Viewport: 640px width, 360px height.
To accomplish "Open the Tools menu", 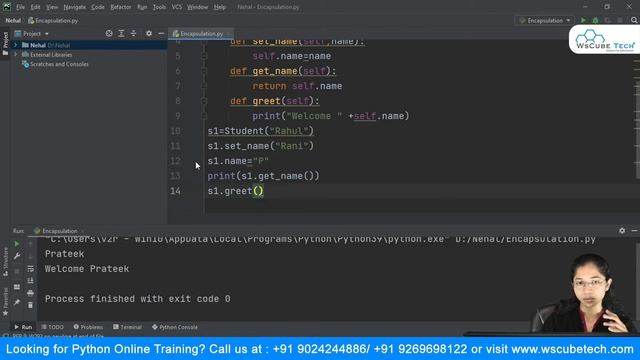I will coord(159,7).
